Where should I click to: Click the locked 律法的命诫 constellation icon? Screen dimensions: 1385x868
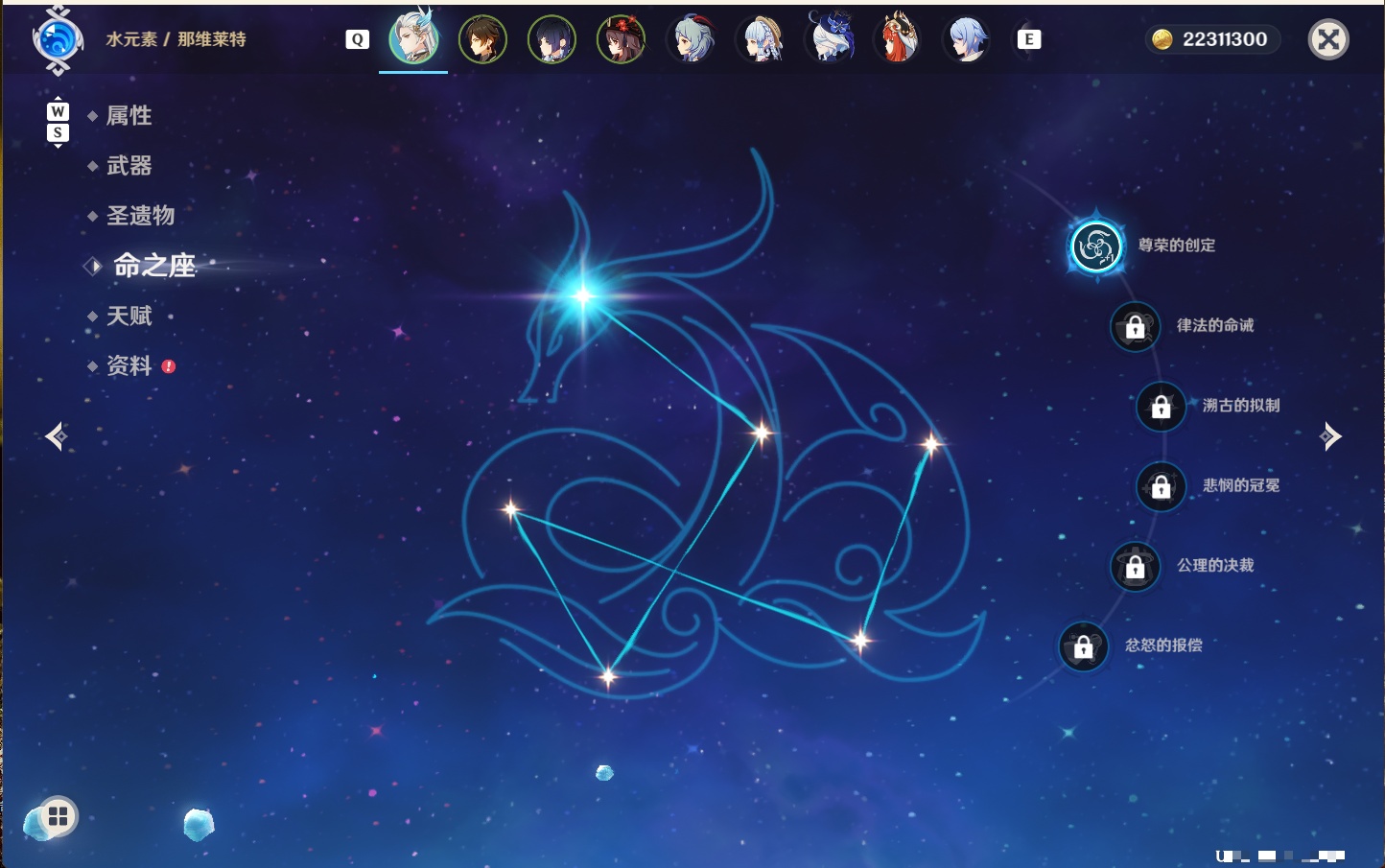coord(1135,327)
